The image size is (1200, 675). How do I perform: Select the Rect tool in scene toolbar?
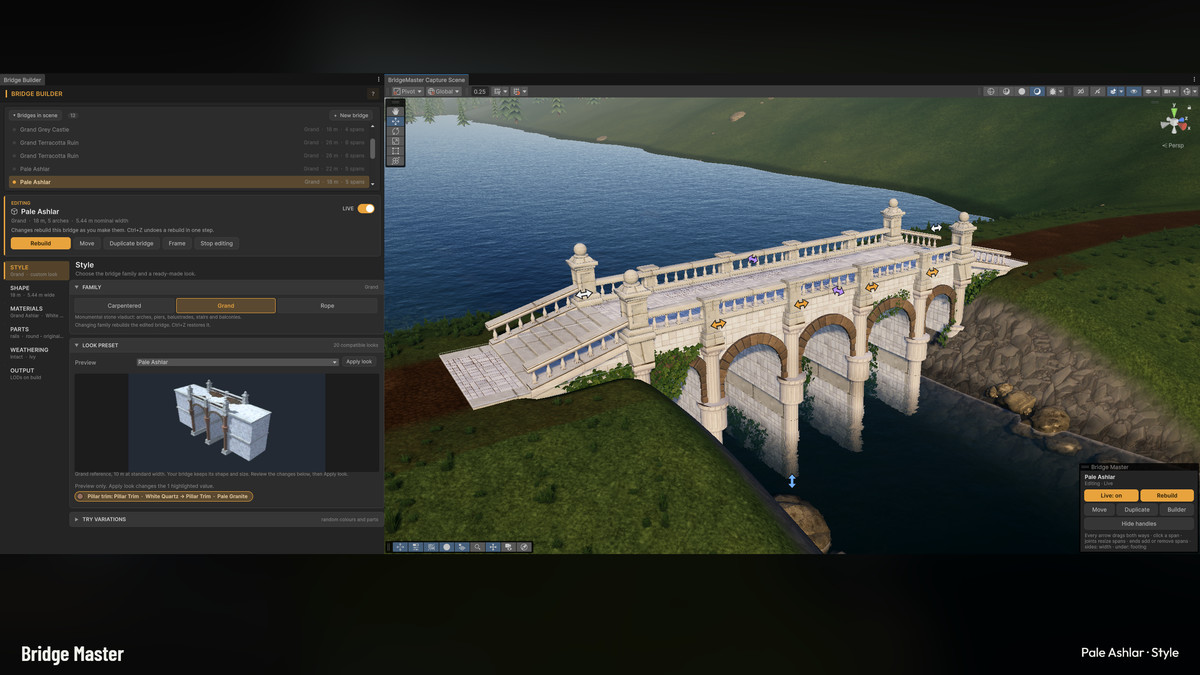395,151
